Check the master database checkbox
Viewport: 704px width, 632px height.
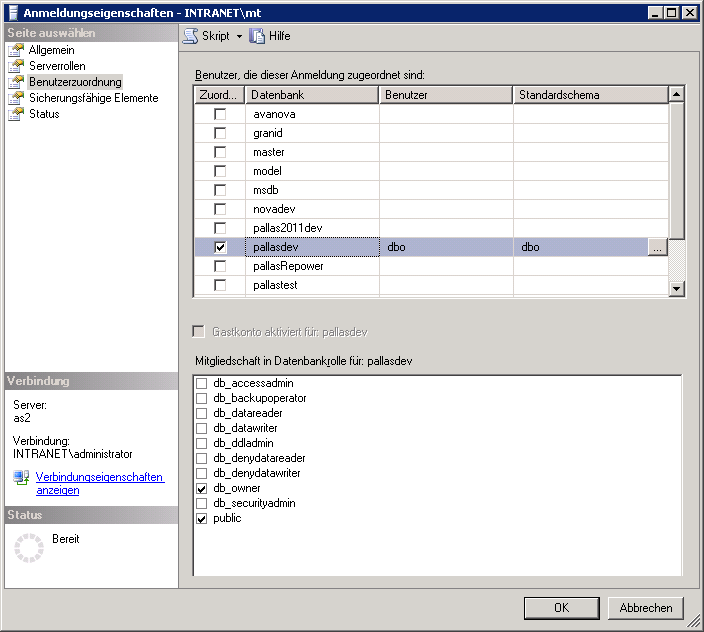[x=220, y=152]
